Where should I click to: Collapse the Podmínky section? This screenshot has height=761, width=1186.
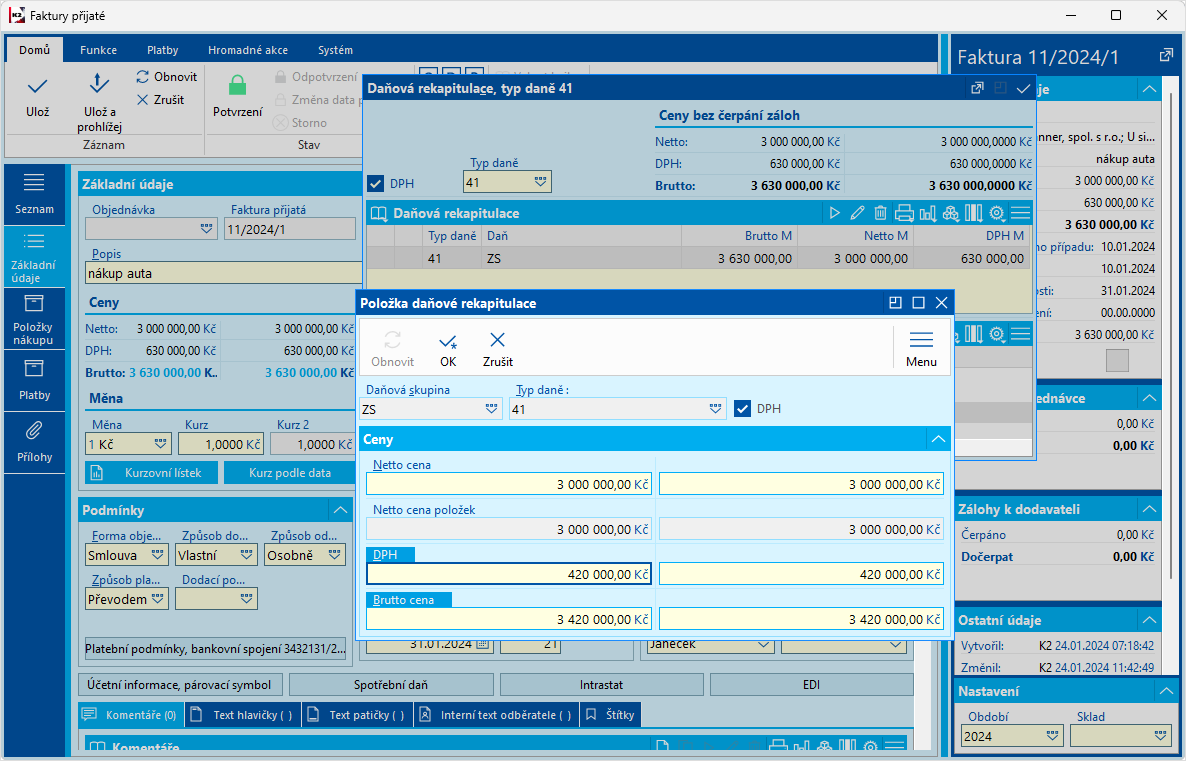tap(340, 510)
